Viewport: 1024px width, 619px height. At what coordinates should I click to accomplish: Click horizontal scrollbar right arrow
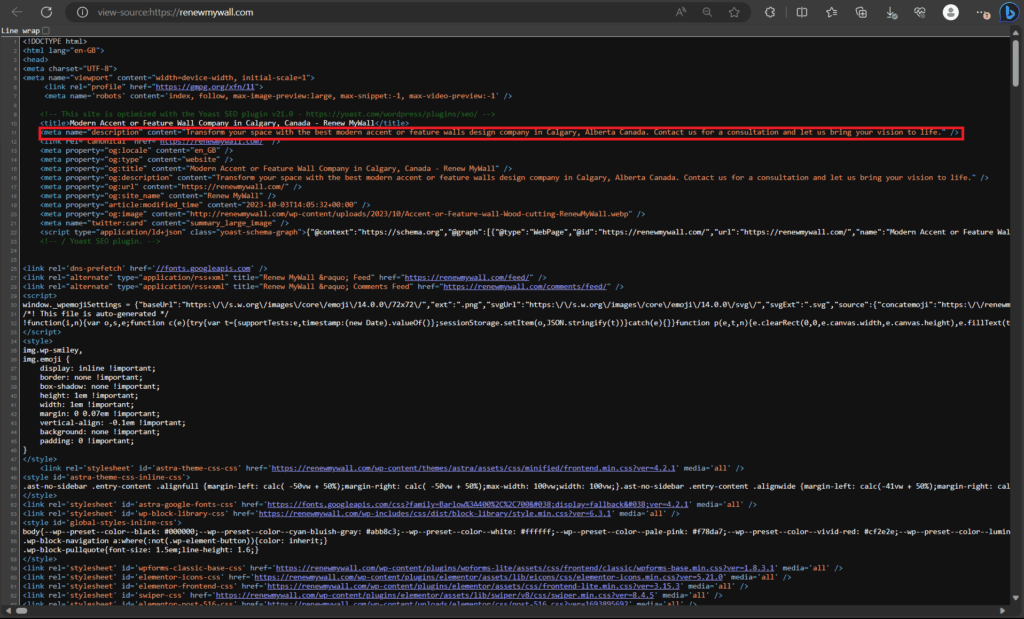(1002, 611)
